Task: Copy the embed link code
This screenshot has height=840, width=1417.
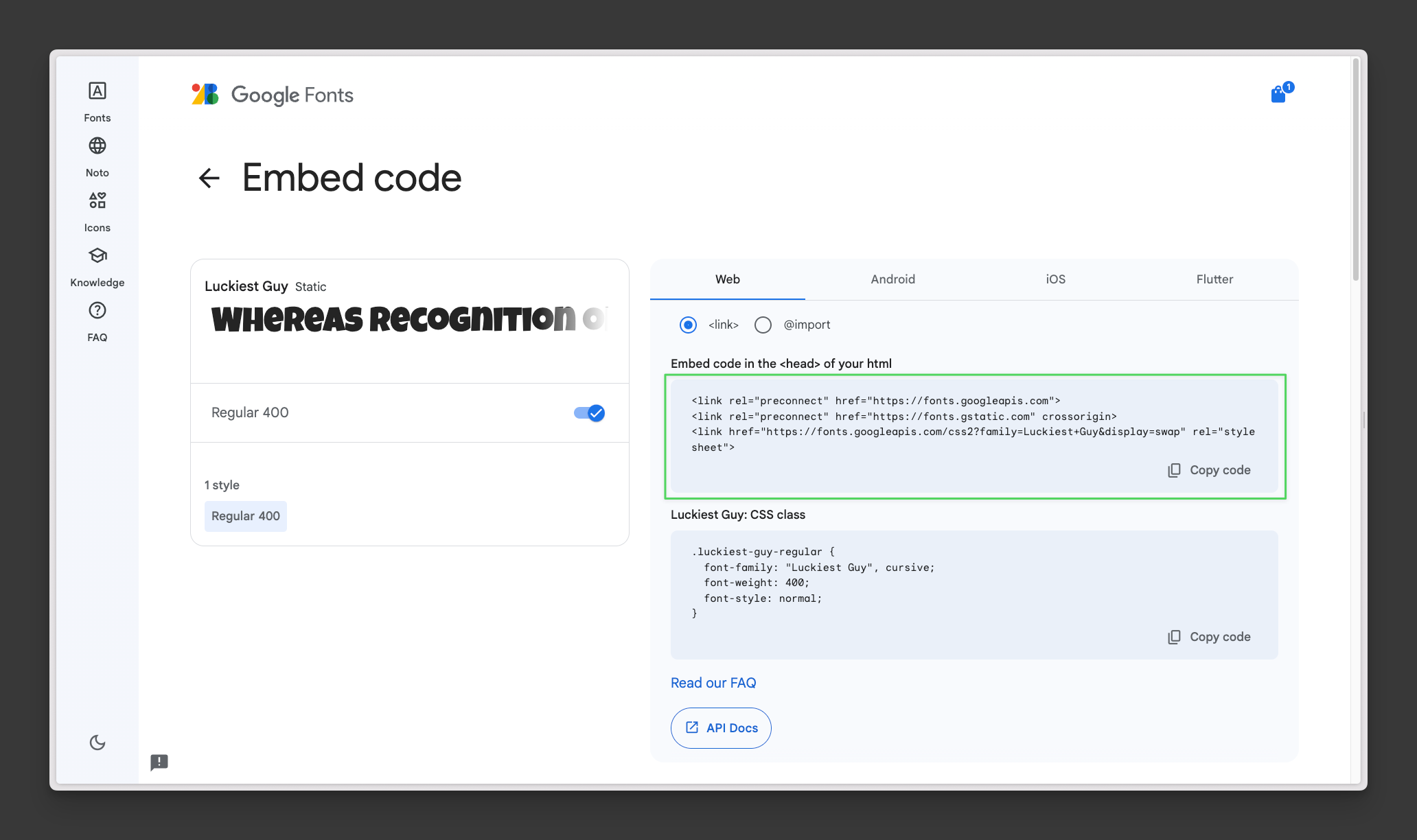Action: (x=1208, y=469)
